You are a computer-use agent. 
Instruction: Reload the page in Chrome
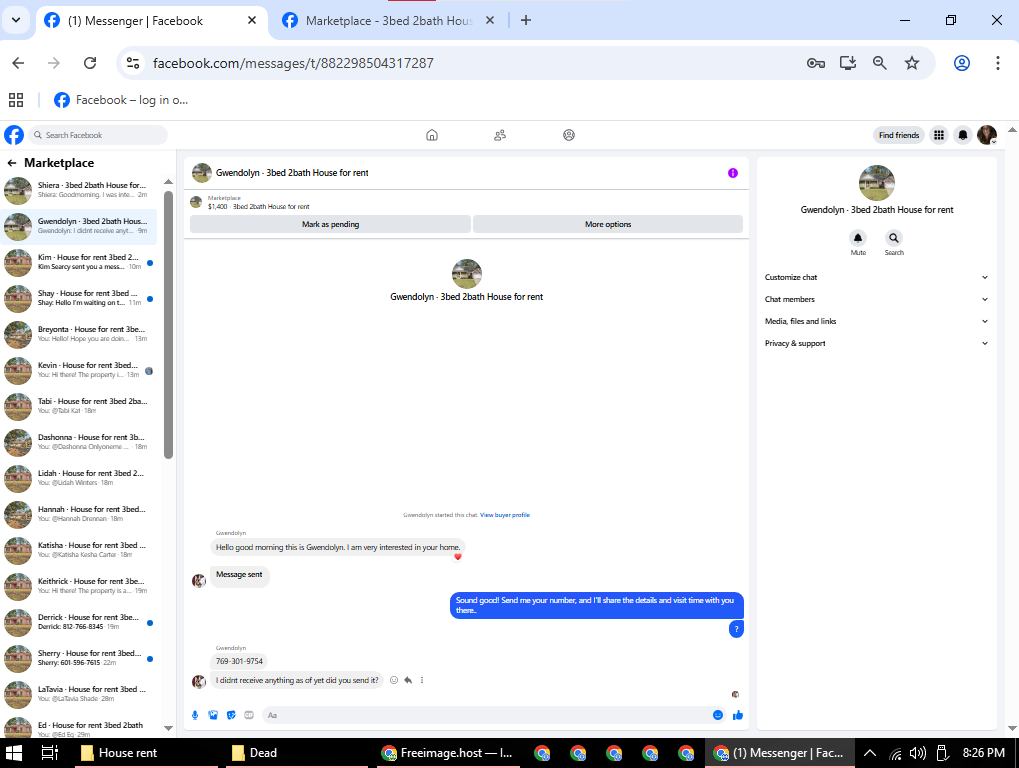pos(90,63)
